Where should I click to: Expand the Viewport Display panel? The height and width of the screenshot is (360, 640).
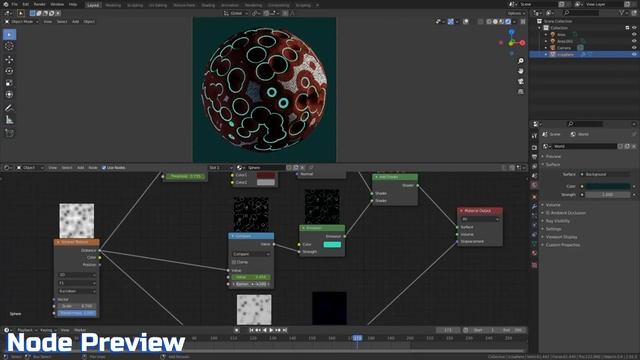click(561, 237)
